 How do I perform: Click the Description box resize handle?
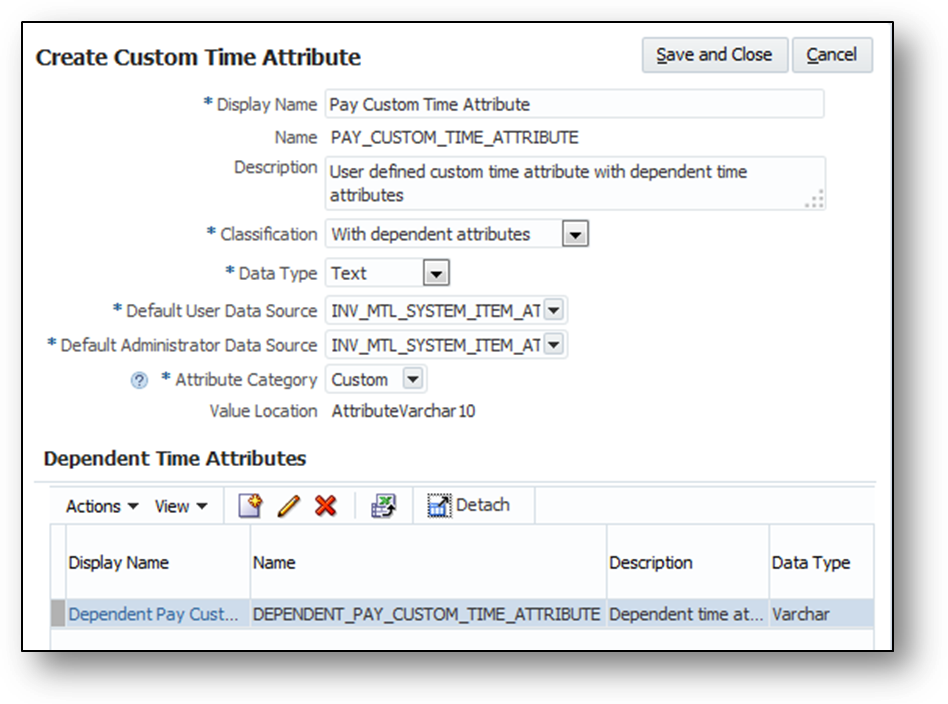(815, 199)
